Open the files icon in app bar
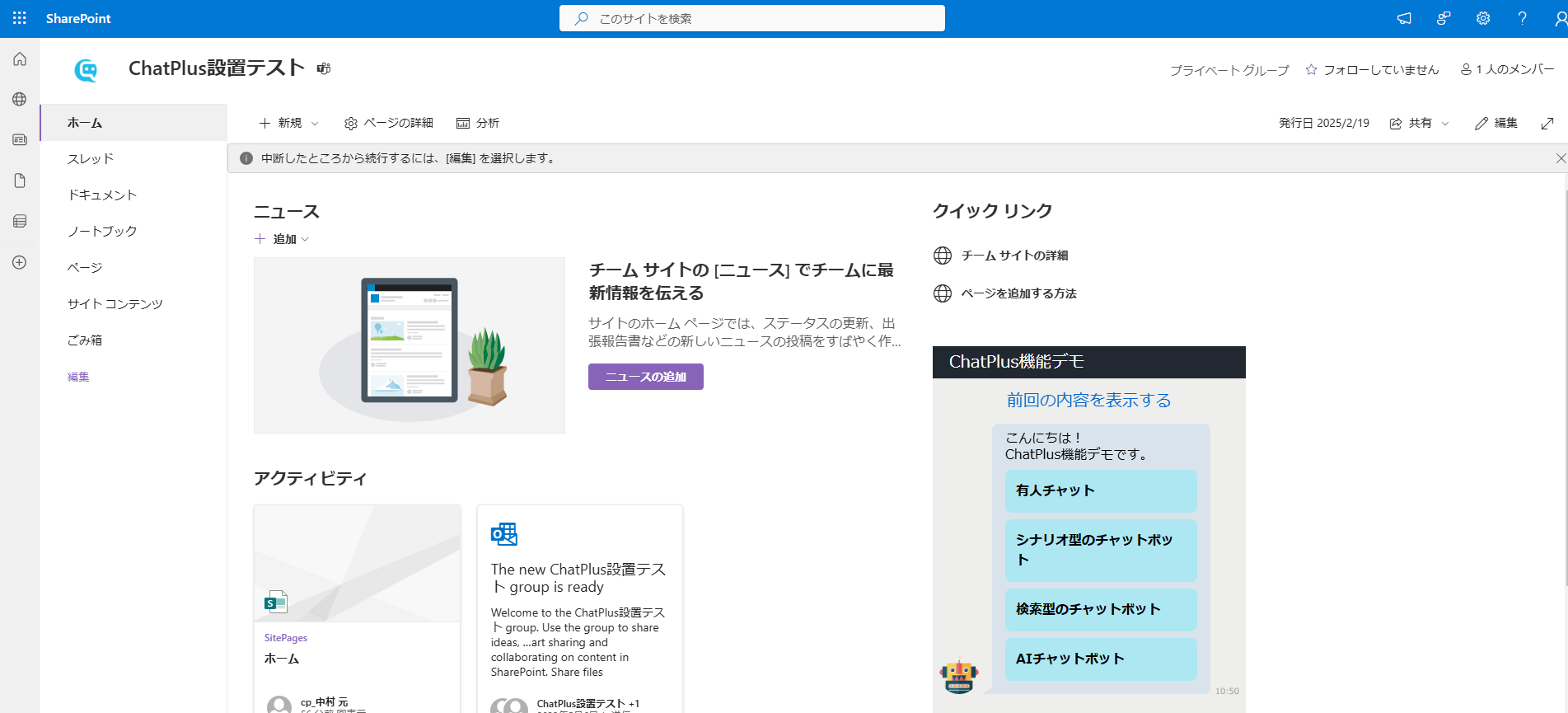 pos(20,181)
